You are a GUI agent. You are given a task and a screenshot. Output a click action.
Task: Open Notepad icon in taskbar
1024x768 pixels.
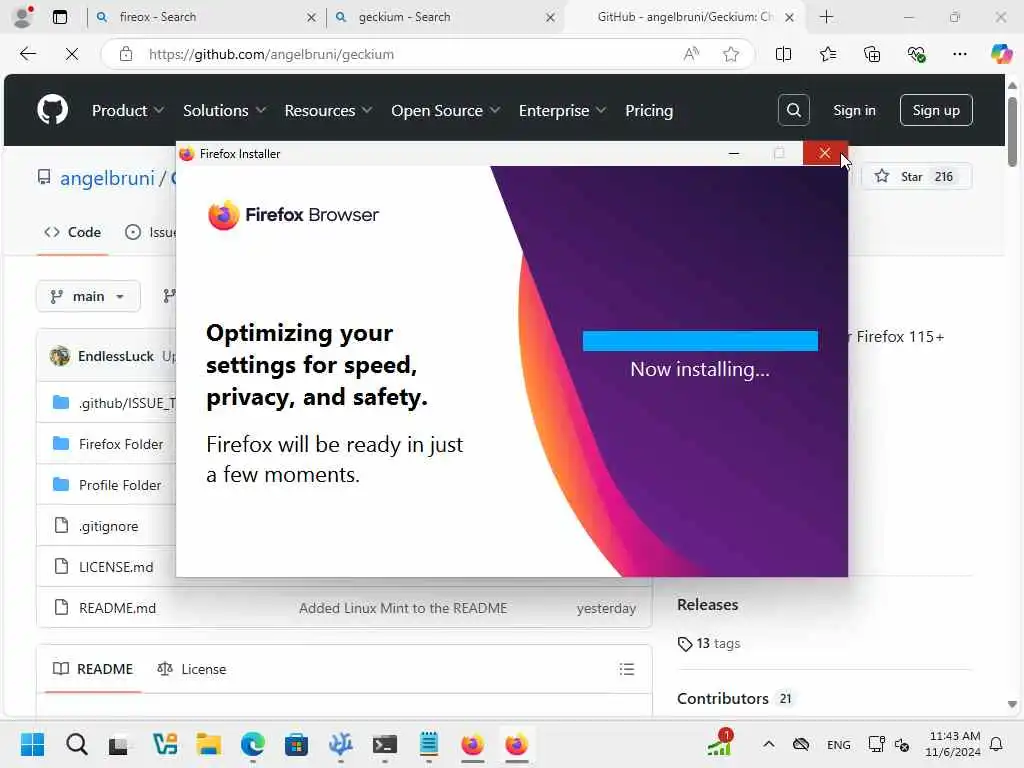pos(428,744)
